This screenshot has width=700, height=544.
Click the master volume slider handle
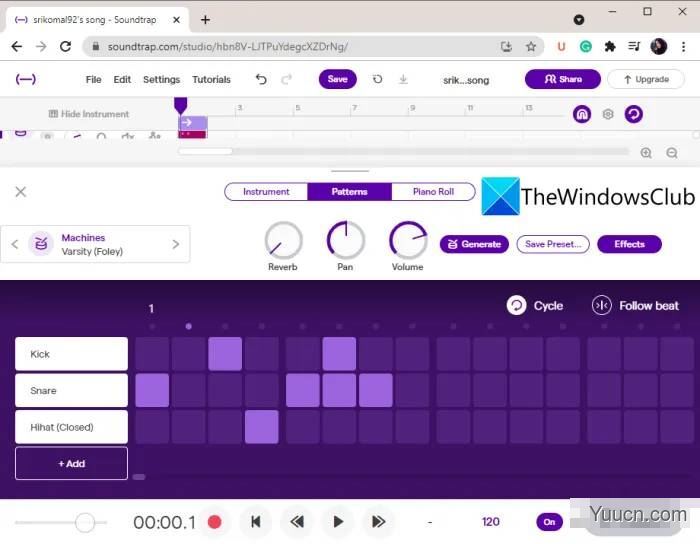coord(85,522)
